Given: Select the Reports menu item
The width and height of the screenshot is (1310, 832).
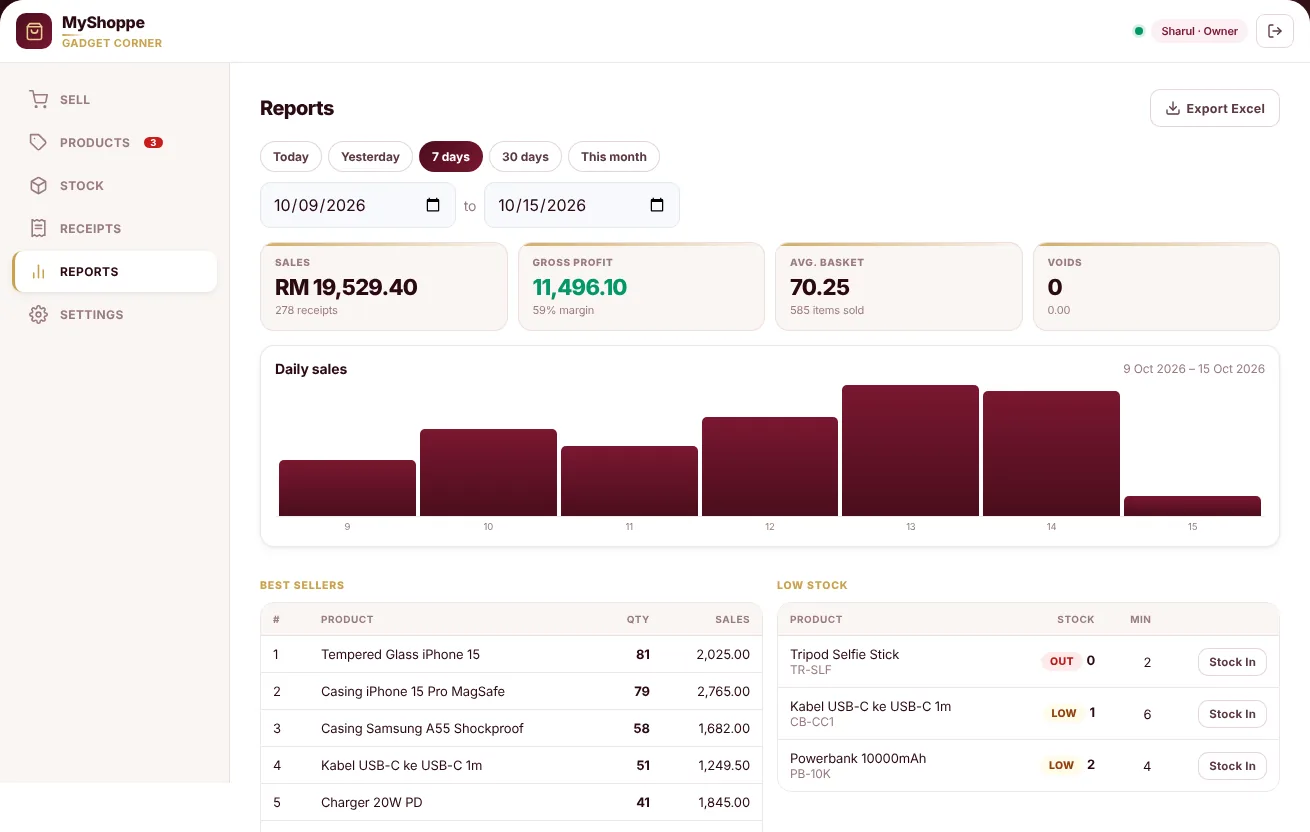Looking at the screenshot, I should [115, 272].
